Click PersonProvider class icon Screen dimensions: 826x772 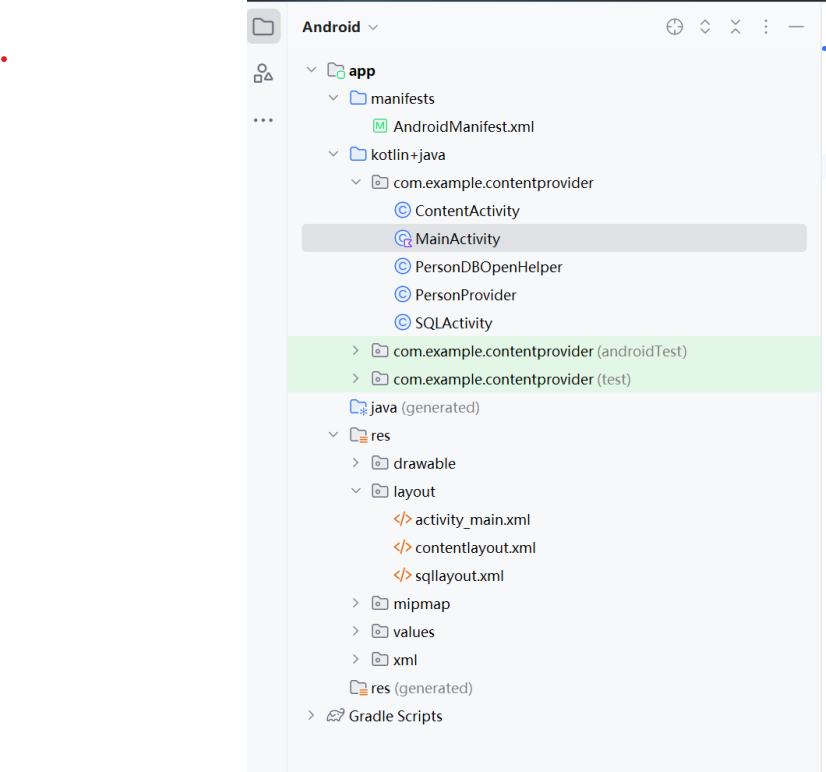click(x=402, y=294)
